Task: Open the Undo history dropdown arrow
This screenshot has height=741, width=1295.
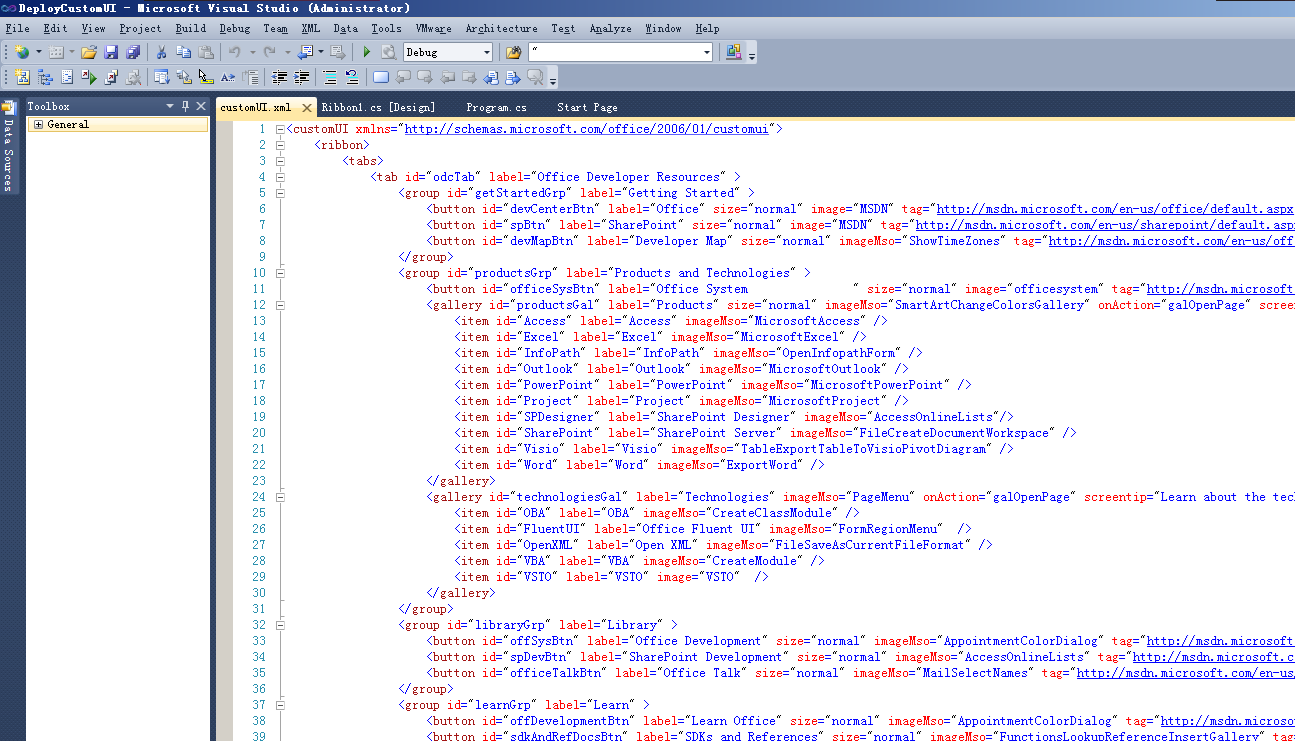Action: tap(252, 52)
